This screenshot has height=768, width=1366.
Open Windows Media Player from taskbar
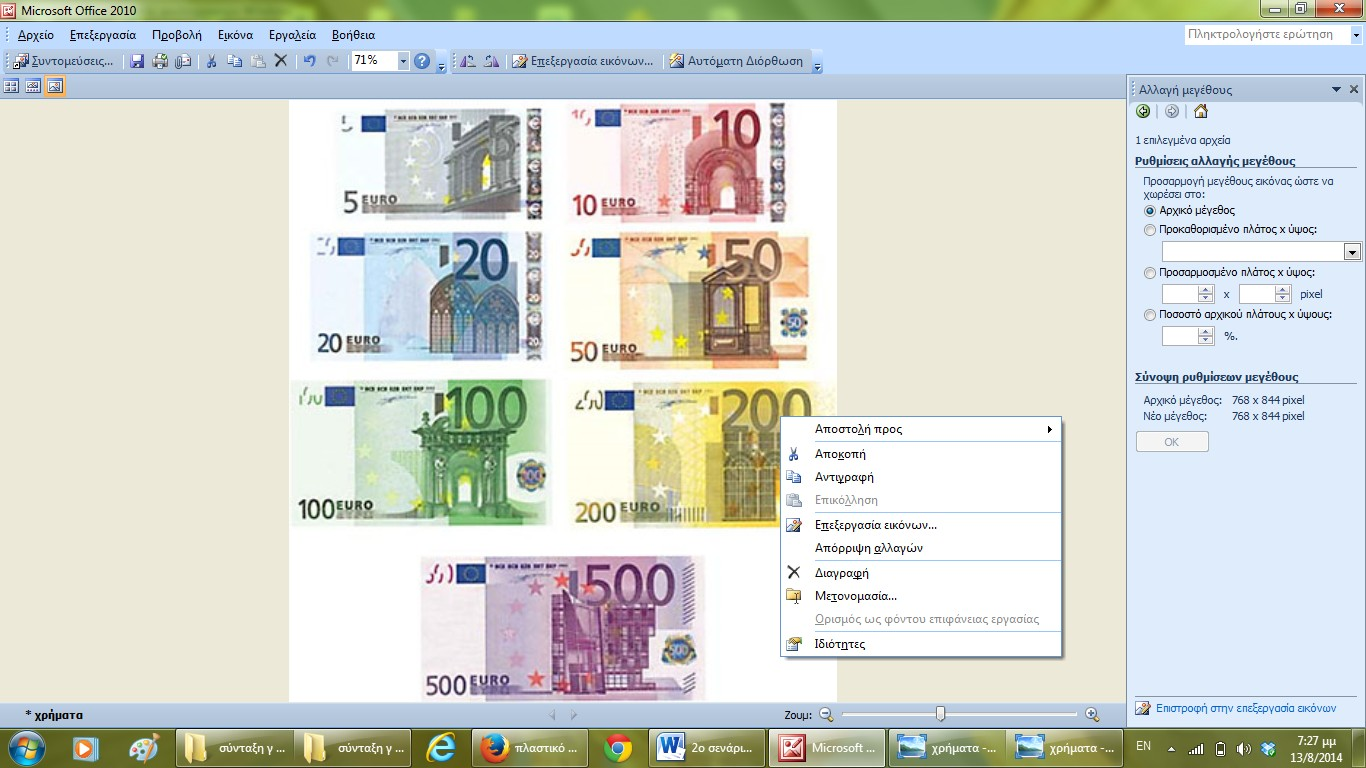tap(85, 747)
